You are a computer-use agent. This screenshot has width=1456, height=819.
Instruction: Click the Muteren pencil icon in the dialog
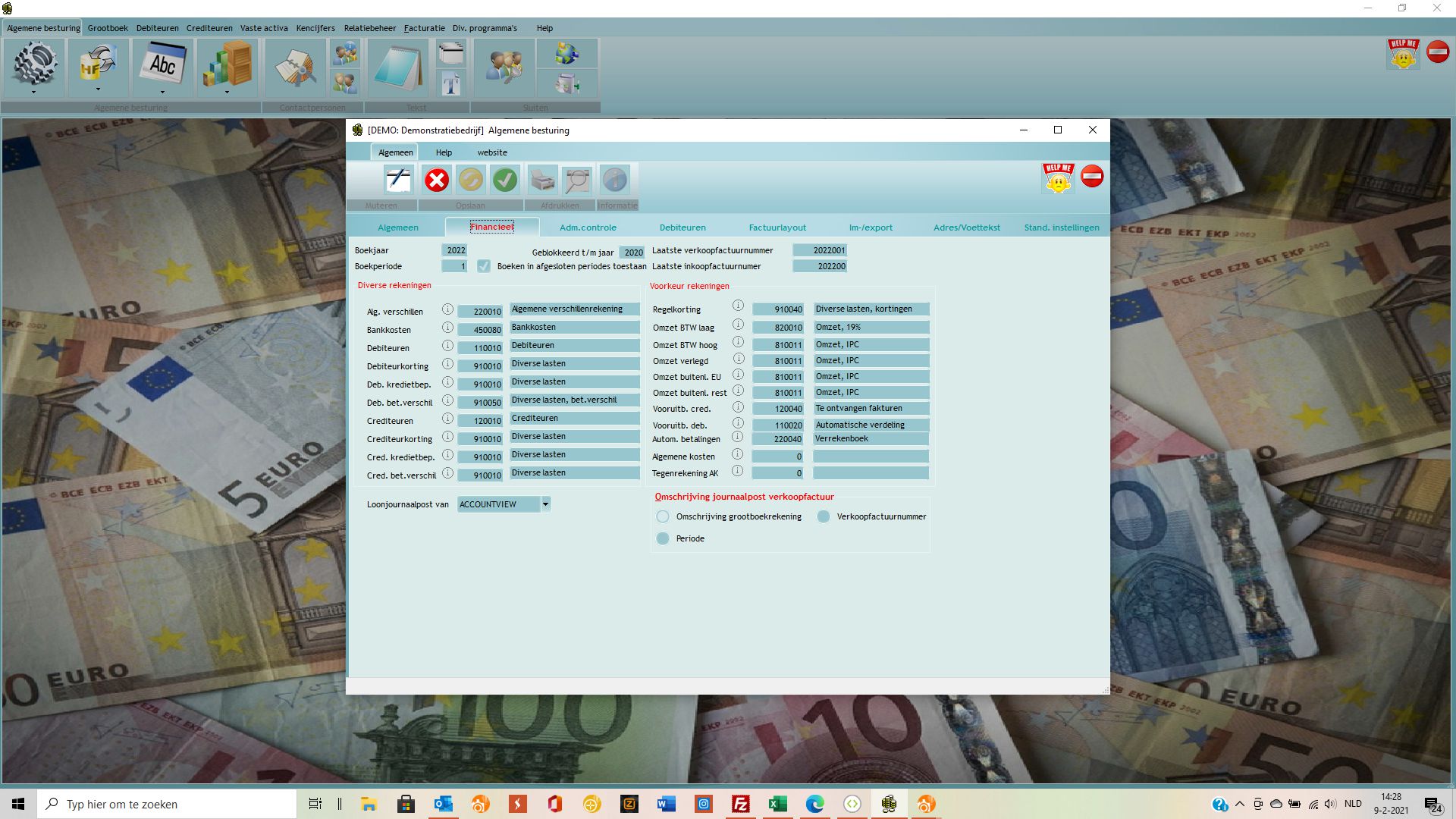click(398, 180)
